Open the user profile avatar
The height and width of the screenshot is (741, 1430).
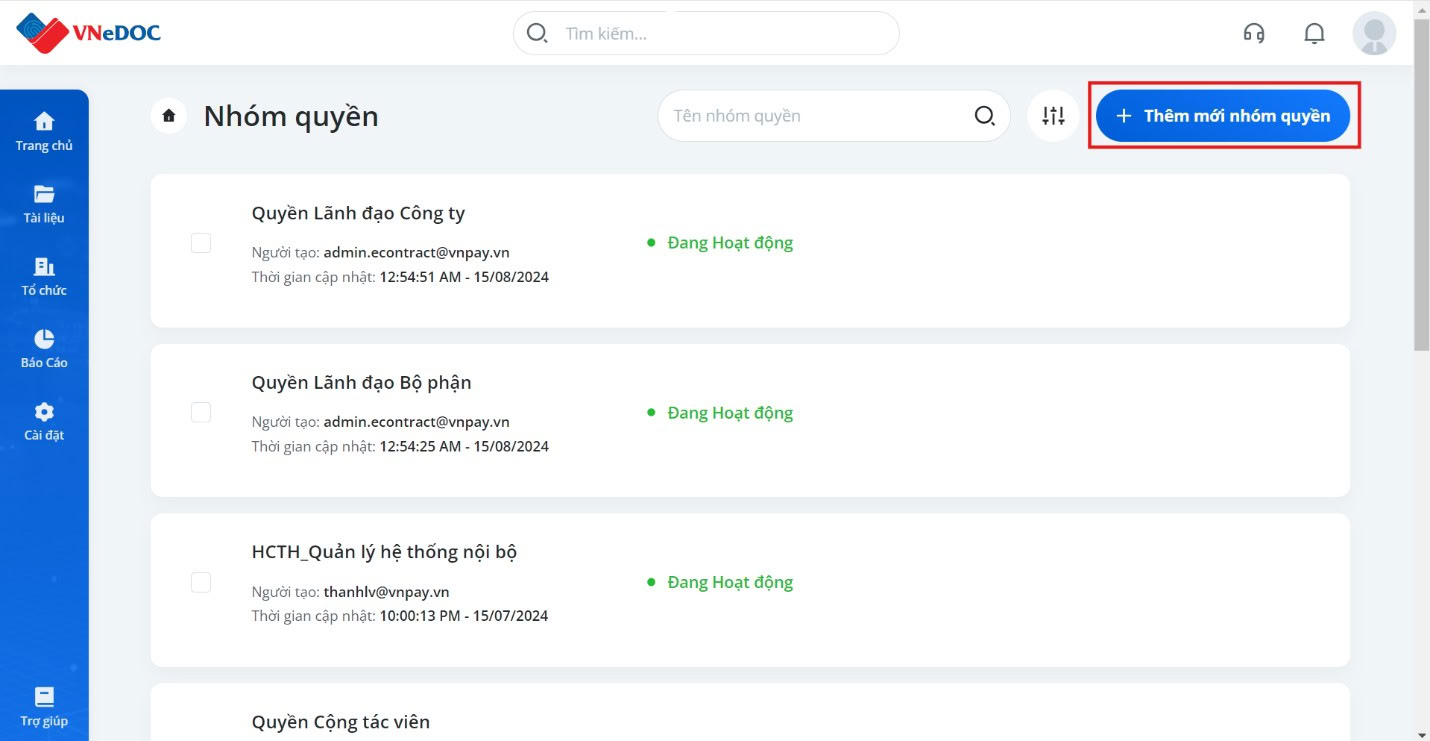coord(1374,33)
